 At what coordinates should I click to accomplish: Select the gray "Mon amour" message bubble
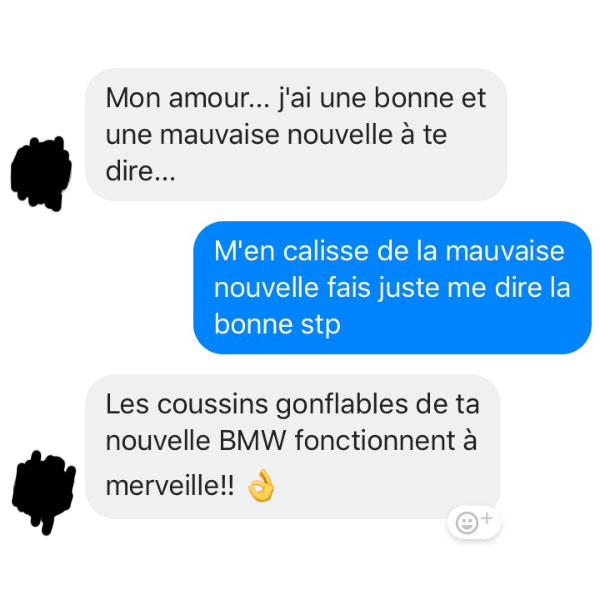click(x=296, y=134)
